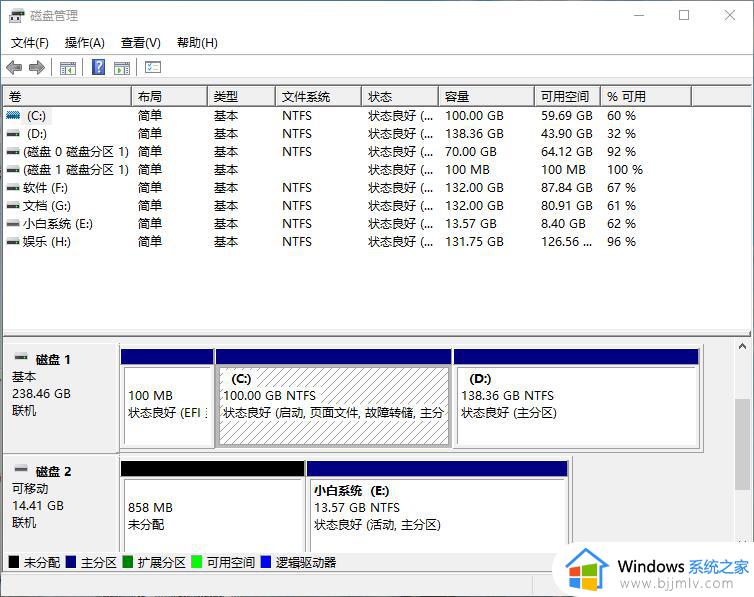Click the show/hide console tree icon
Viewport: 754px width, 597px height.
[x=68, y=68]
